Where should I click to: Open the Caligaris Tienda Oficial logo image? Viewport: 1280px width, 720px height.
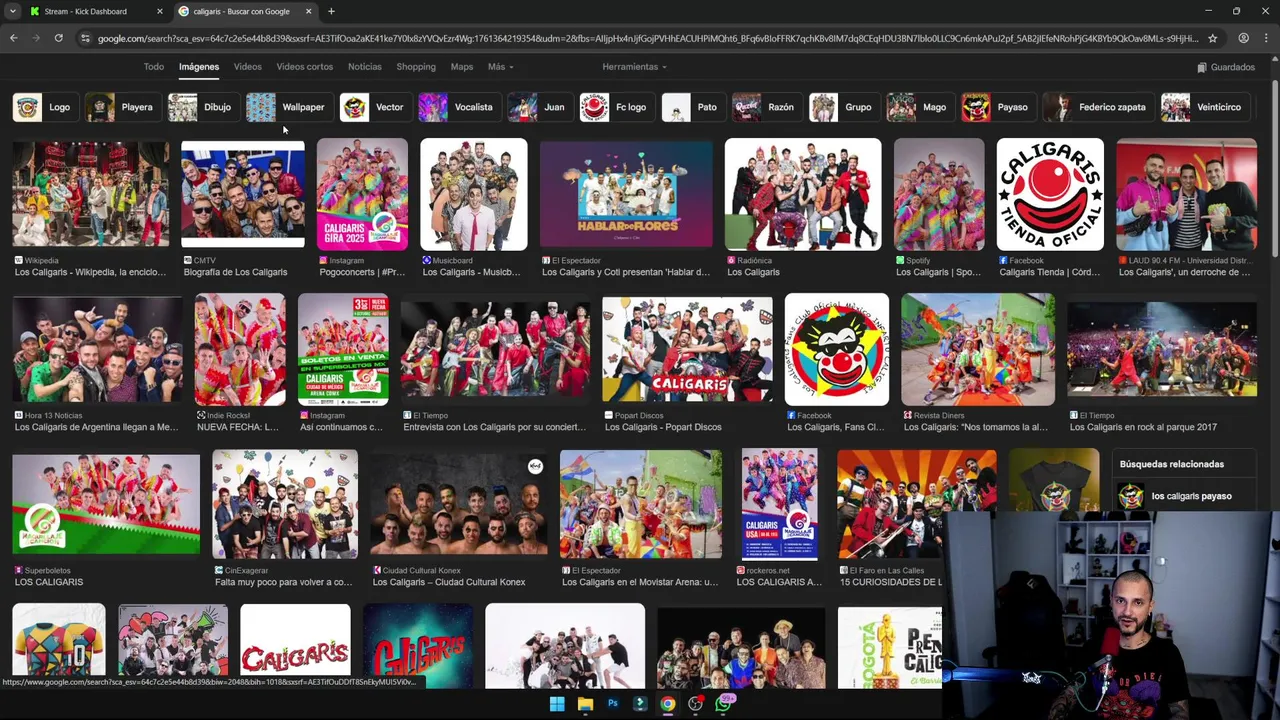(x=1050, y=194)
